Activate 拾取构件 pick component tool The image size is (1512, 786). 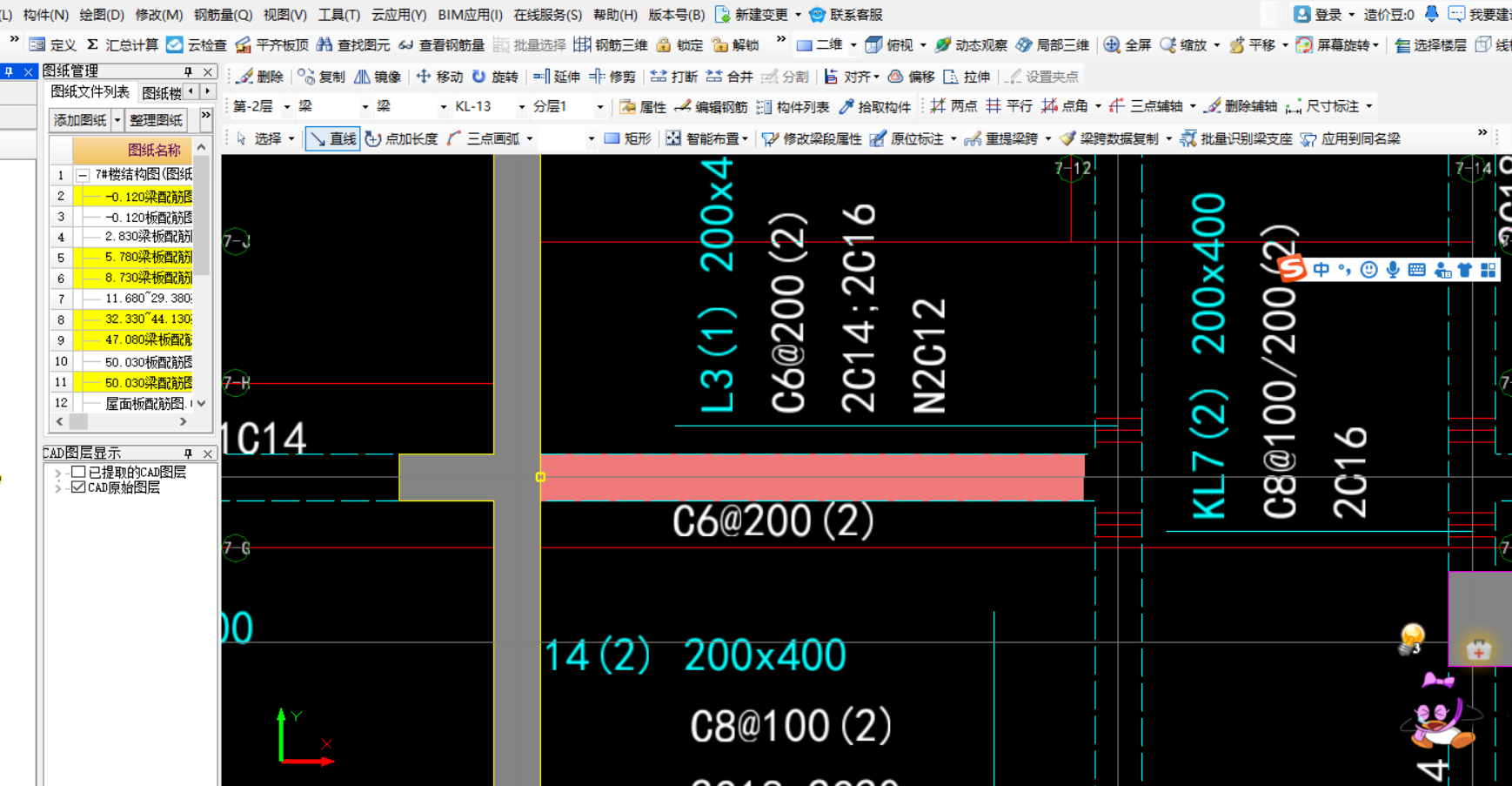point(874,106)
